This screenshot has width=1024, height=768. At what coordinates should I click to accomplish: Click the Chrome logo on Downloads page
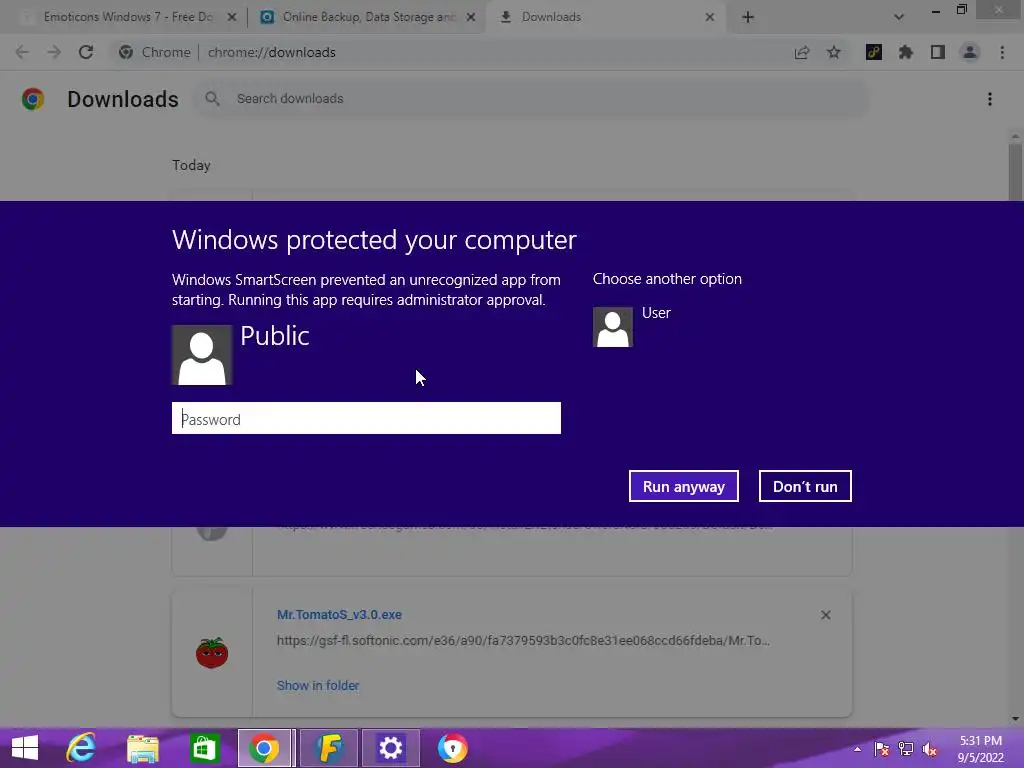coord(33,99)
